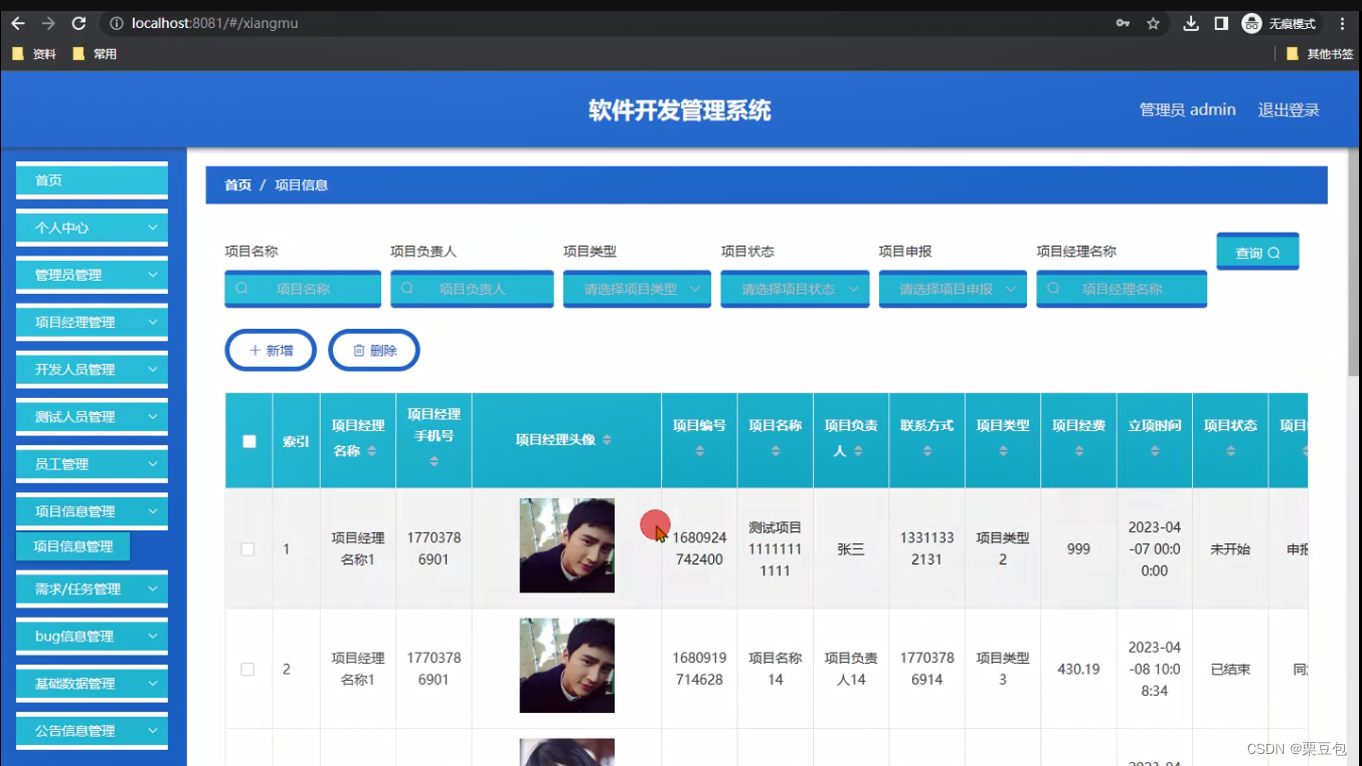
Task: Sort by 立项时间 column arrows
Action: pyautogui.click(x=1155, y=451)
